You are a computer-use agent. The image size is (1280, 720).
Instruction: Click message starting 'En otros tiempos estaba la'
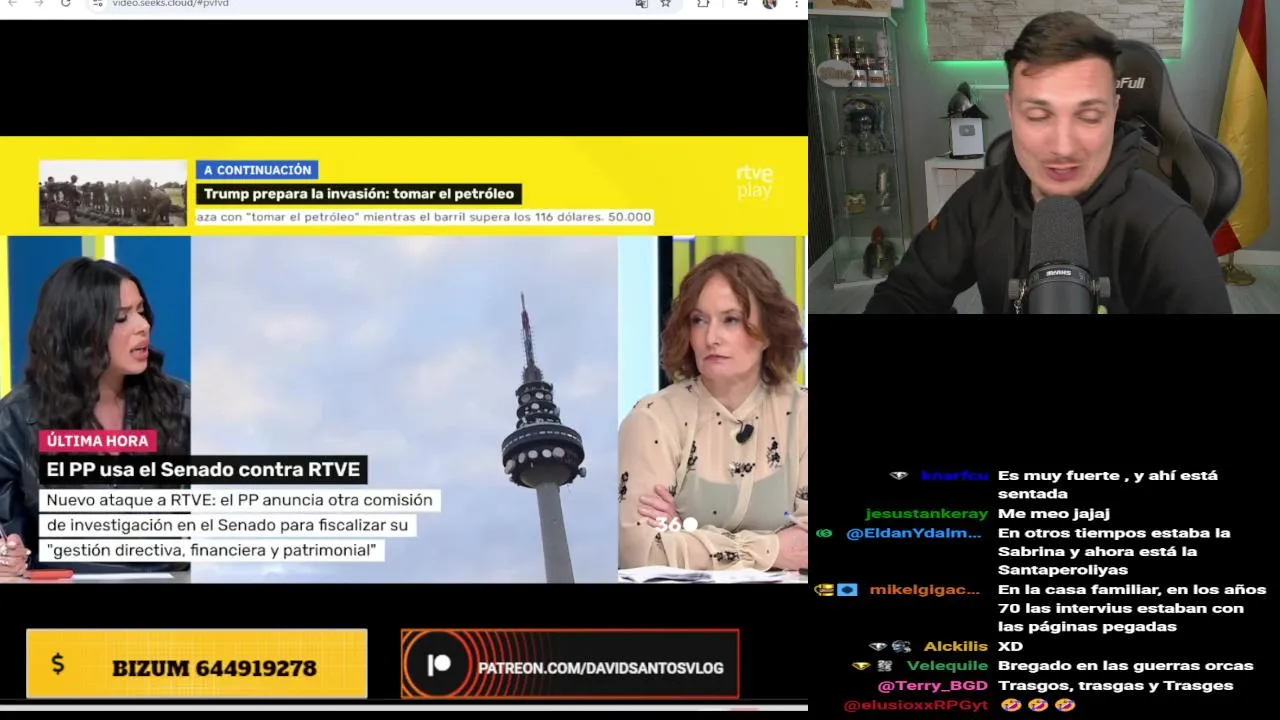(1114, 551)
